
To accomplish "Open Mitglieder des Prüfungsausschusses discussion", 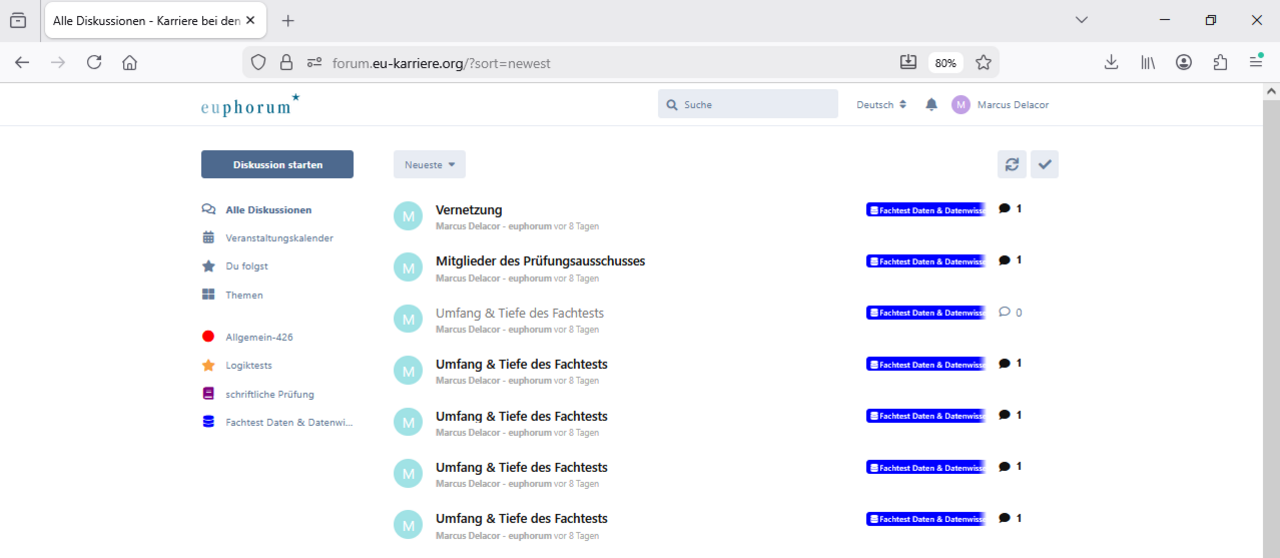I will coord(540,261).
